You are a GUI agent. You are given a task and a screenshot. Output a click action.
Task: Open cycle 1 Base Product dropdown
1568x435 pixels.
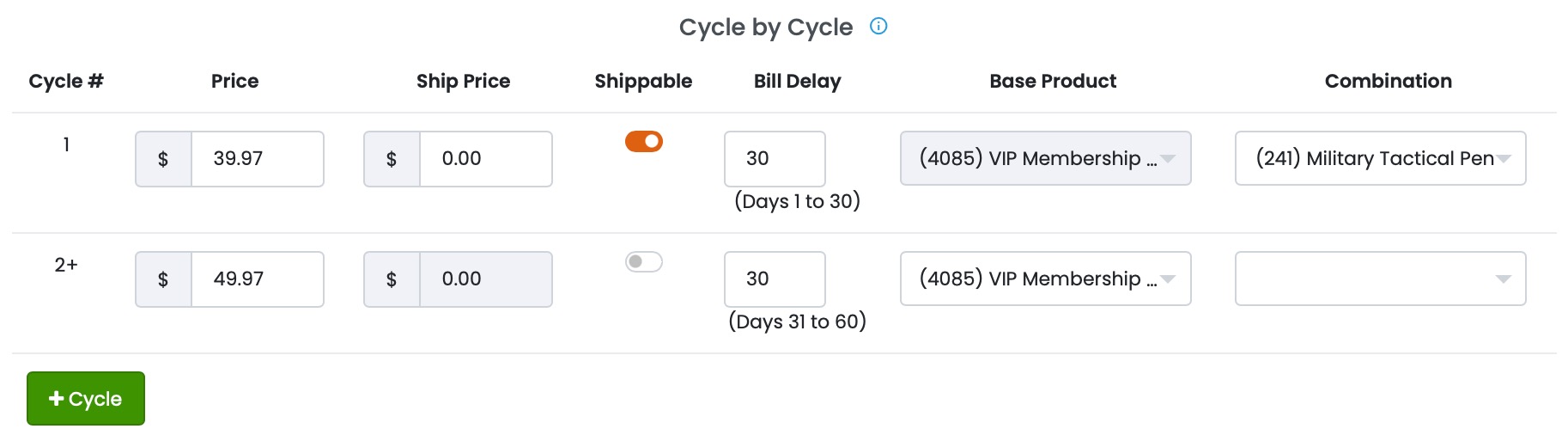click(x=1045, y=158)
